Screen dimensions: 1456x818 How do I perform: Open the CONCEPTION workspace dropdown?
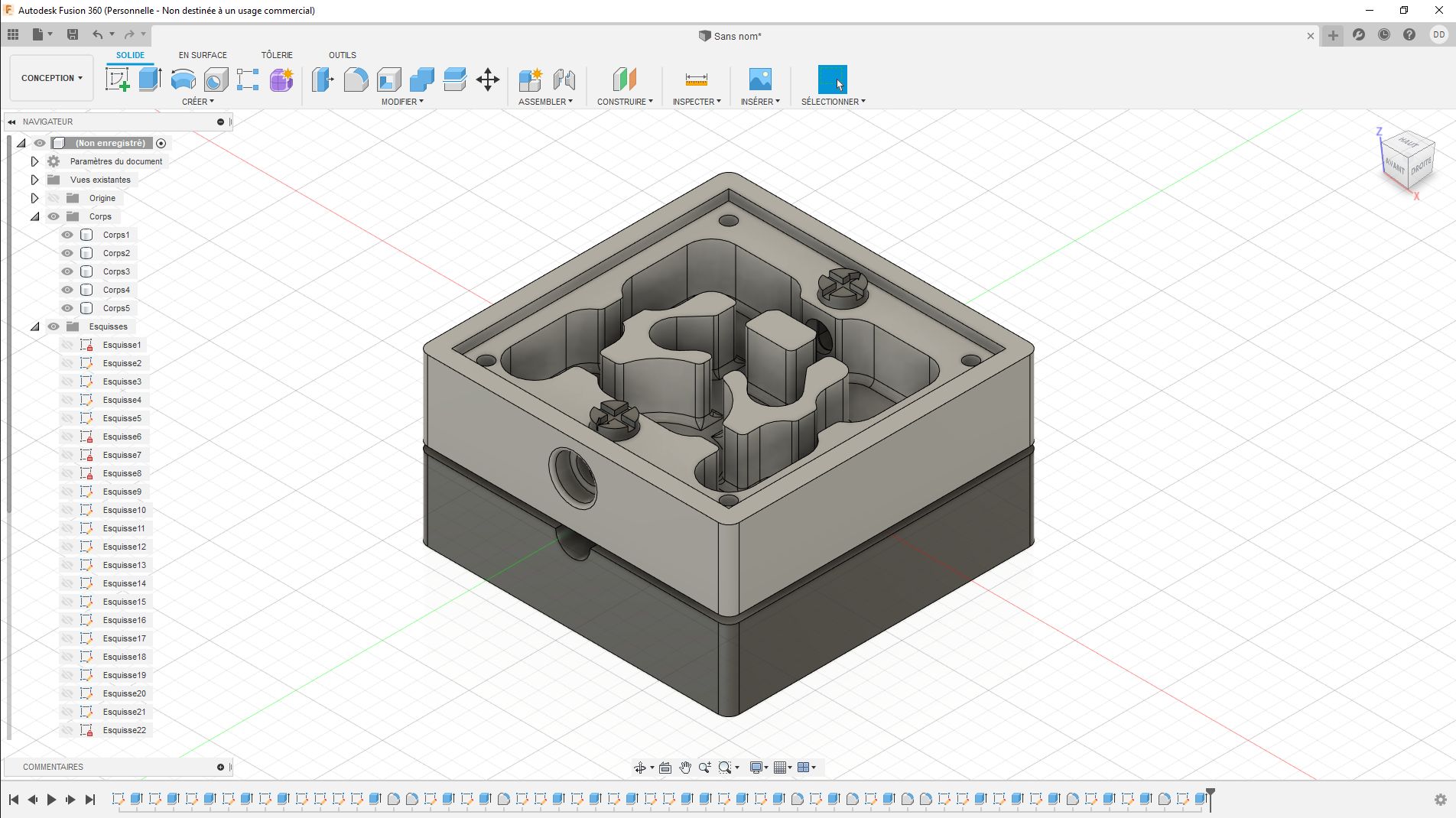(52, 78)
